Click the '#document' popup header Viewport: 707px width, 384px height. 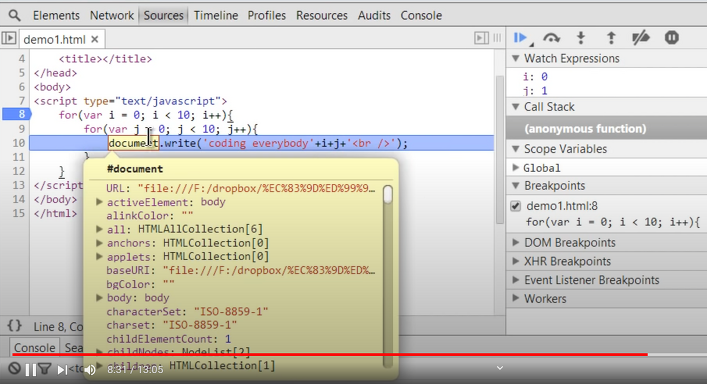pos(135,169)
